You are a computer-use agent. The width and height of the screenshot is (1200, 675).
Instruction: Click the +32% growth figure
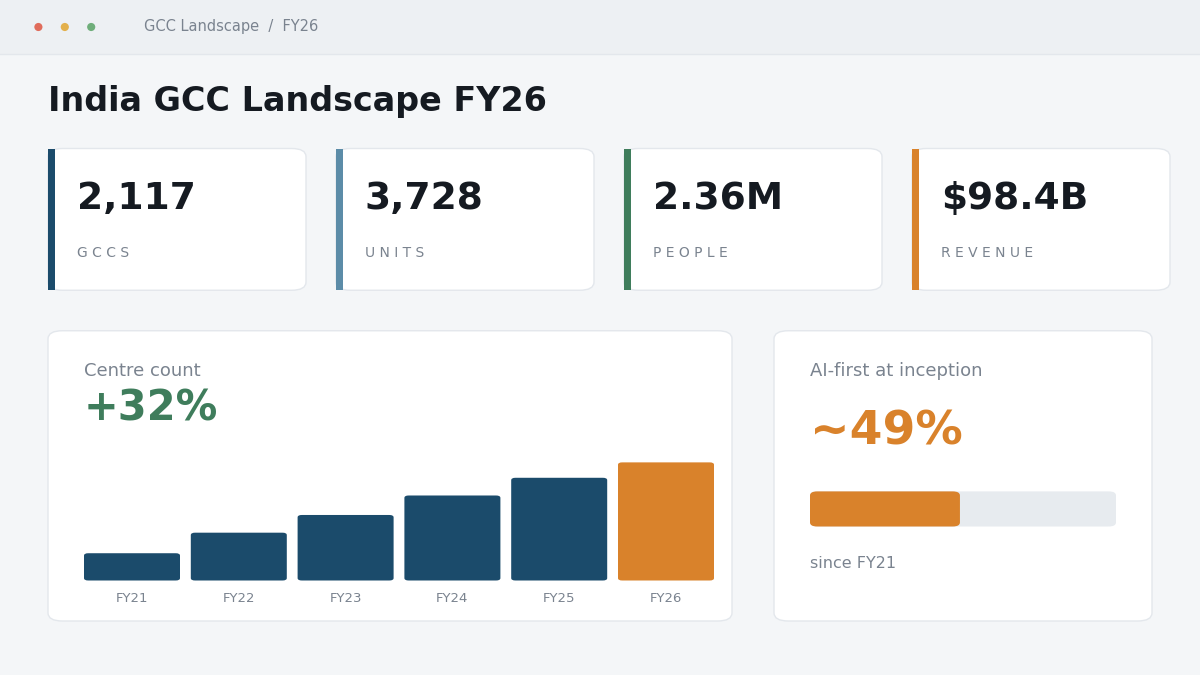pos(151,408)
